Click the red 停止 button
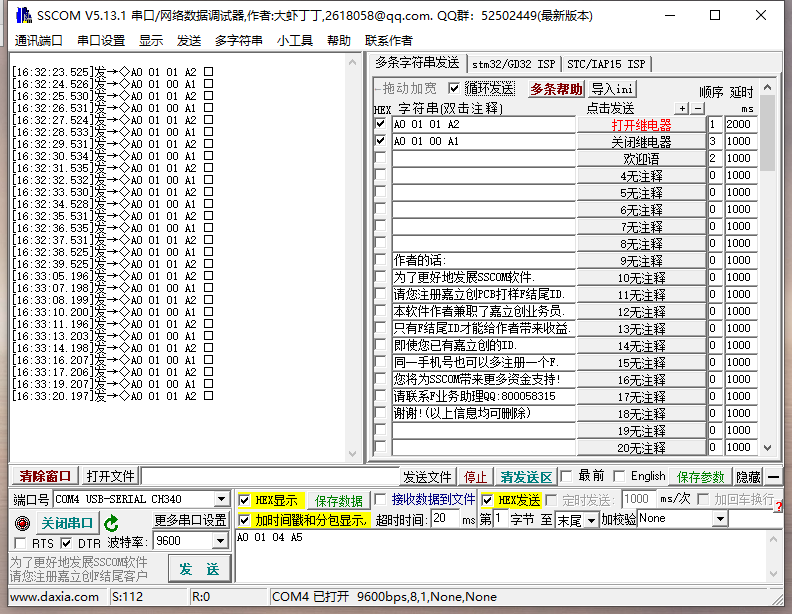Image resolution: width=792 pixels, height=614 pixels. (x=475, y=477)
